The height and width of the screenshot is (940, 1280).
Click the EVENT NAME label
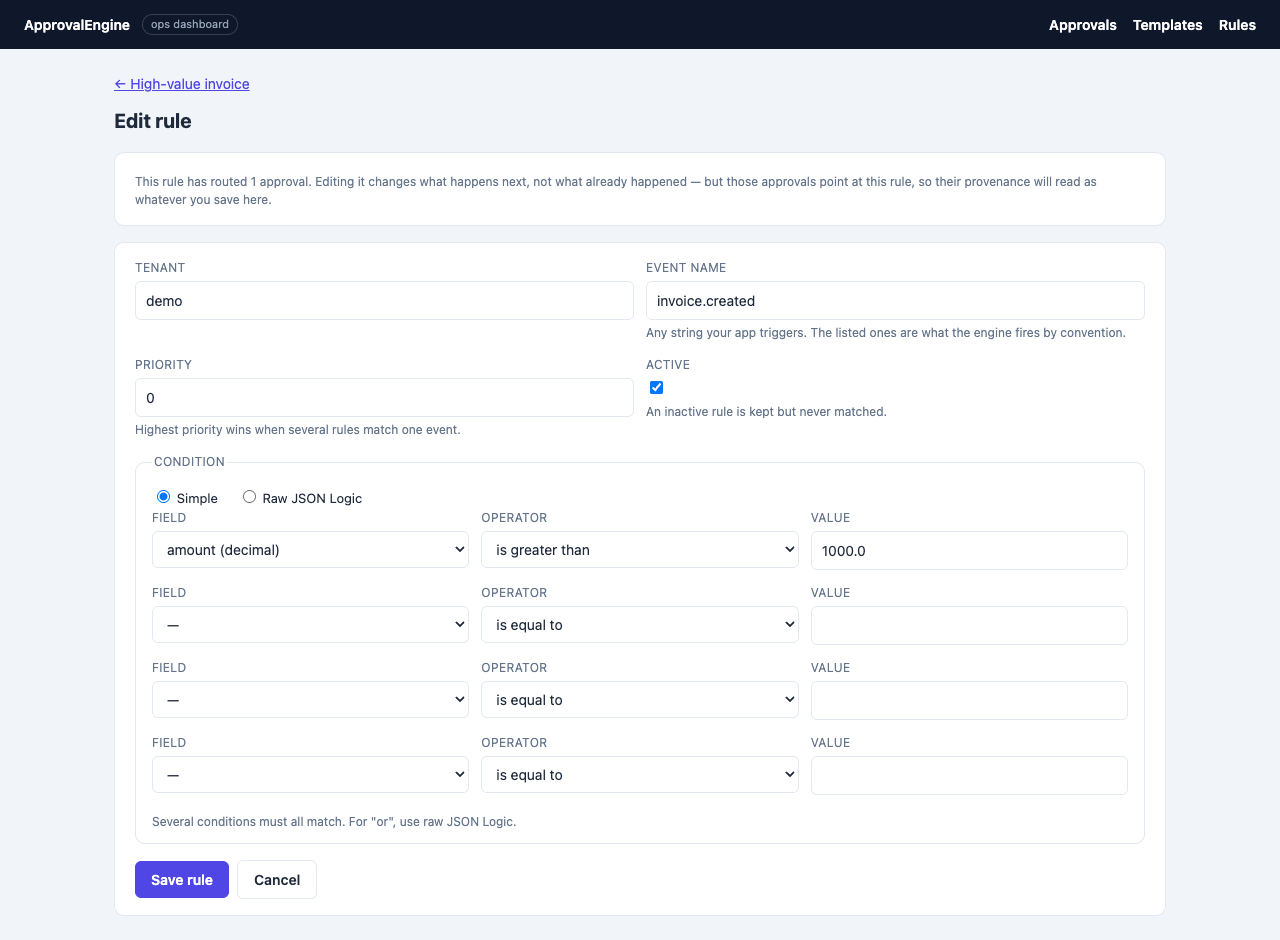tap(686, 268)
